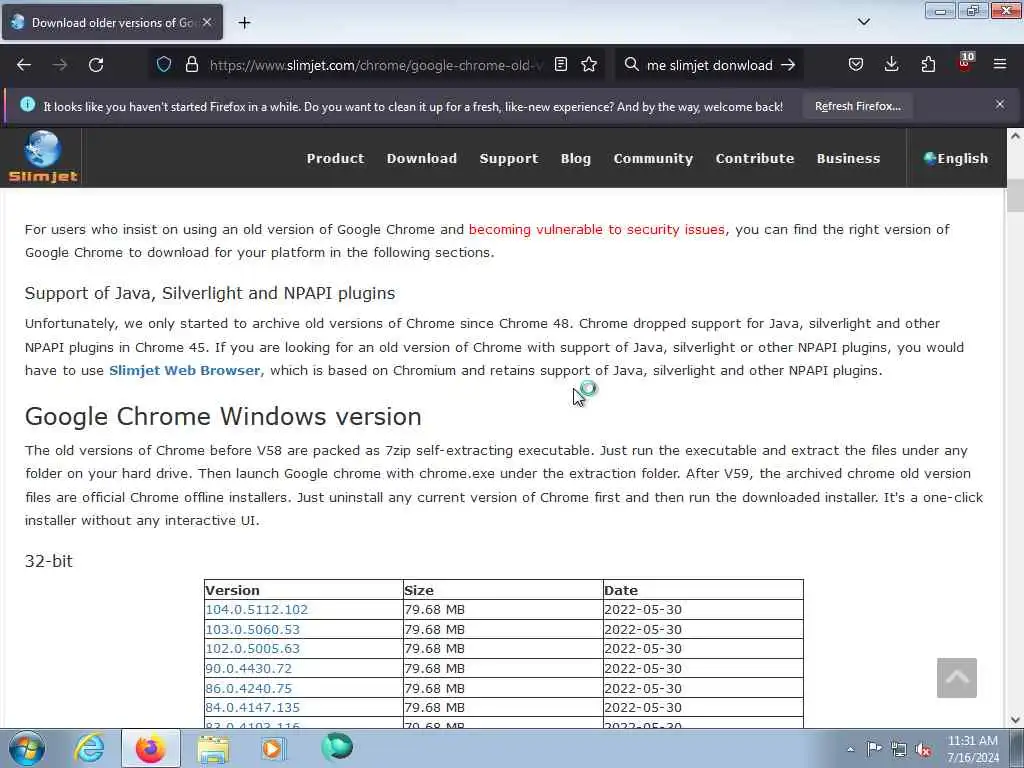
Task: Click the Slimjet logo
Action: [x=42, y=157]
